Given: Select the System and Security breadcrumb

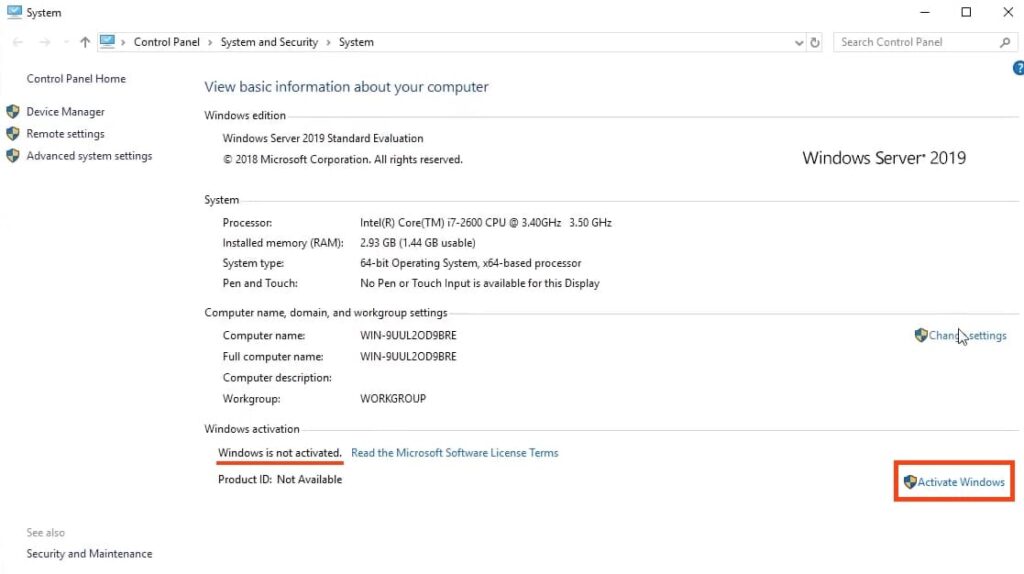Looking at the screenshot, I should (269, 42).
